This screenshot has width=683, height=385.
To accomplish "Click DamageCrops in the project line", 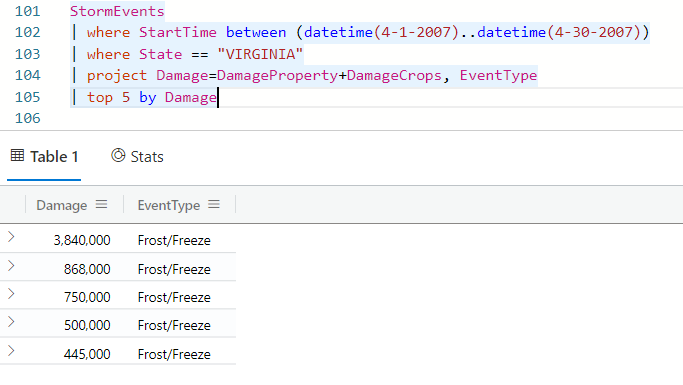I will pyautogui.click(x=394, y=76).
